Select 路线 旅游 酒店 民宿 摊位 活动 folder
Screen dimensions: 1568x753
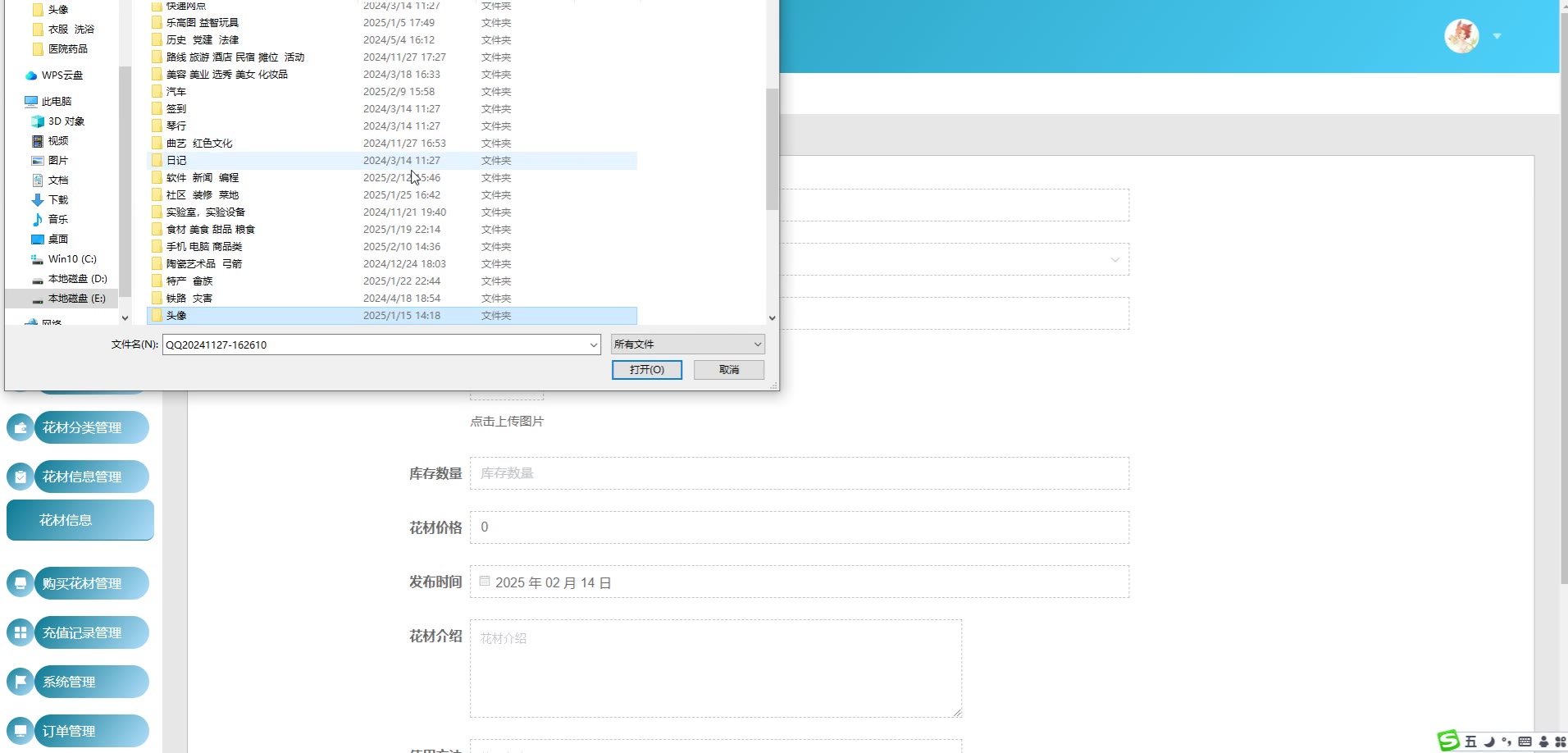point(392,57)
